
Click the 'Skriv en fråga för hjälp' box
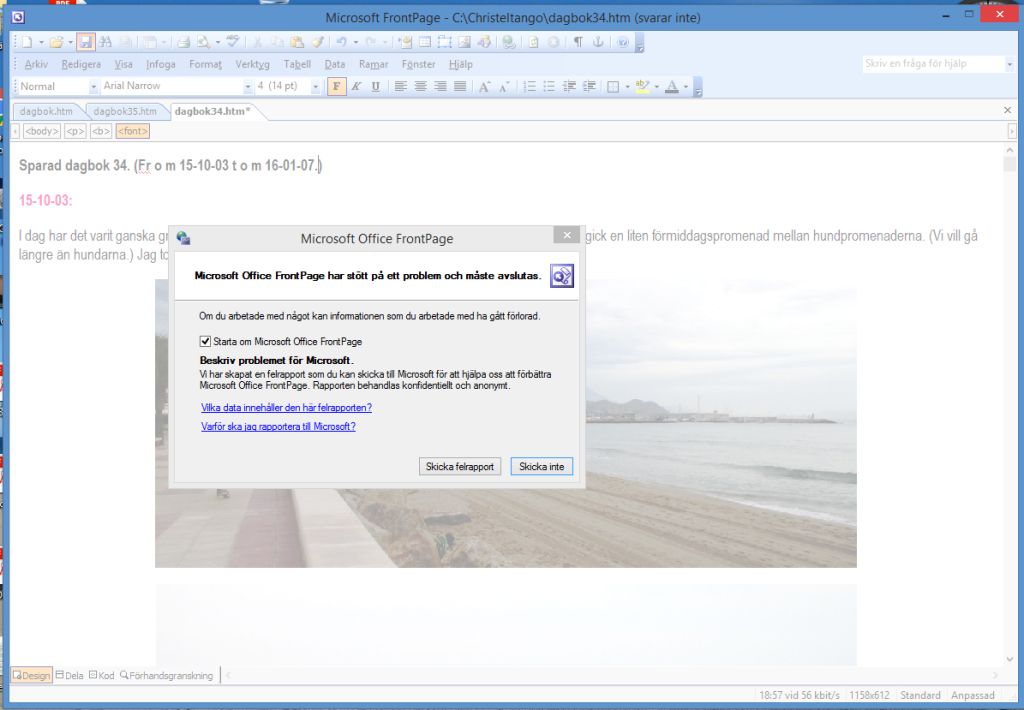(933, 63)
